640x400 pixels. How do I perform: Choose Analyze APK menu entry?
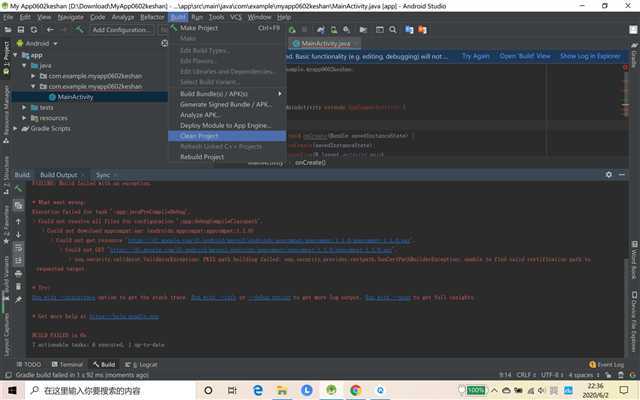[x=227, y=115]
